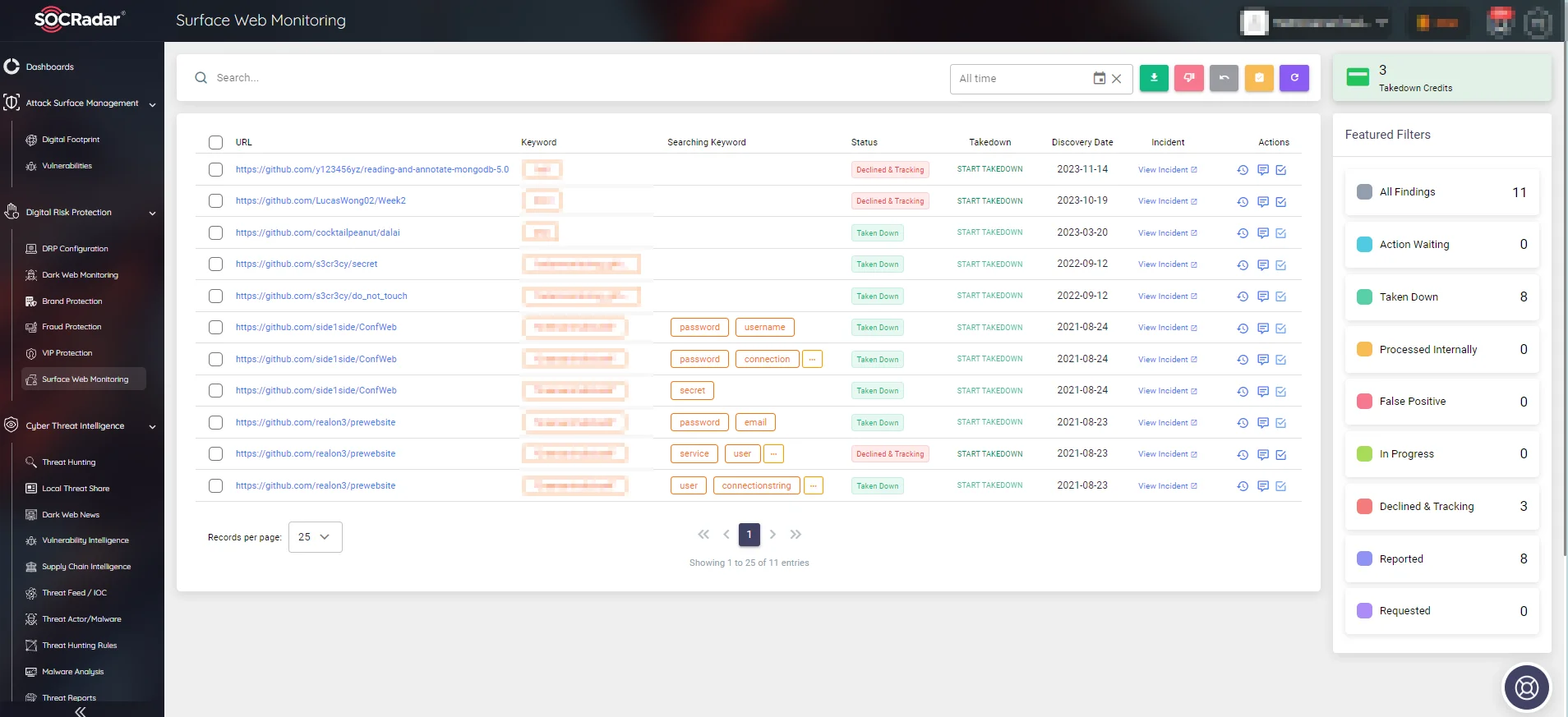Tick the checkbox for s3cr3cy/do_not_touch row
This screenshot has height=717, width=1568.
point(215,296)
